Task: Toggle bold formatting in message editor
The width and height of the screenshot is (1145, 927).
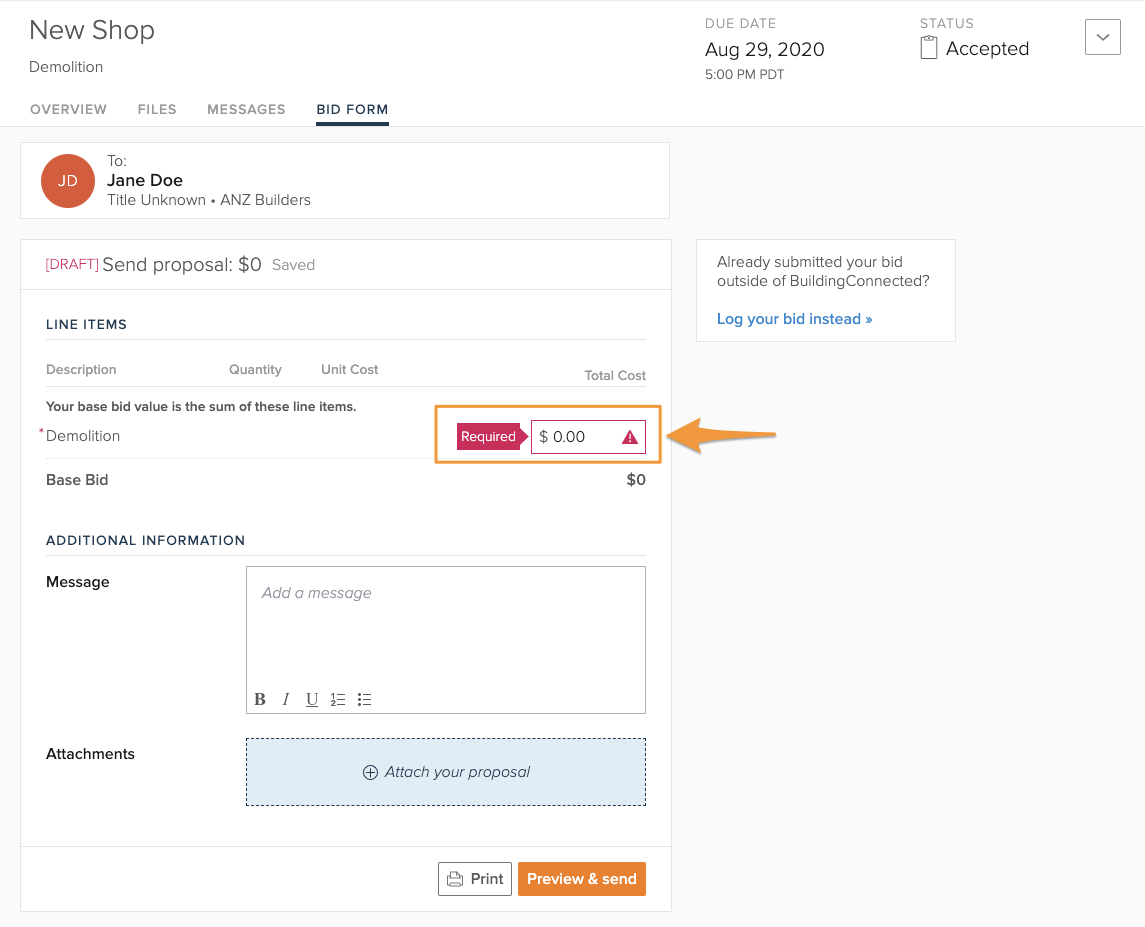Action: click(260, 699)
